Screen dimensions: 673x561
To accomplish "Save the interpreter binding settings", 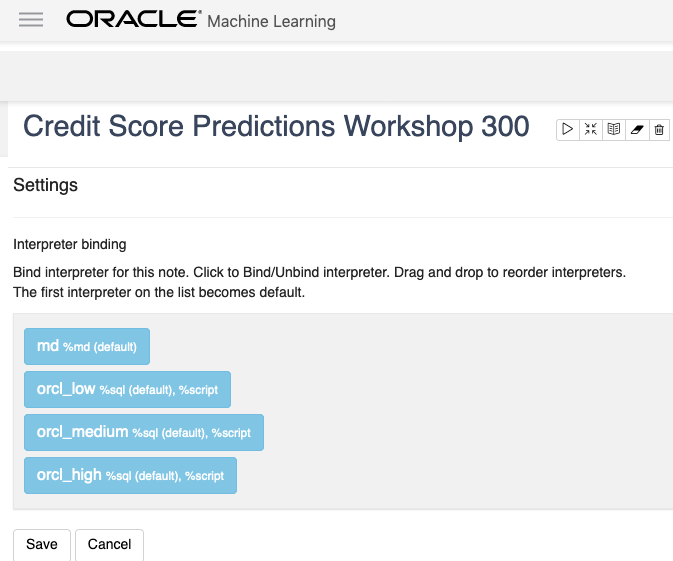I will (x=42, y=544).
